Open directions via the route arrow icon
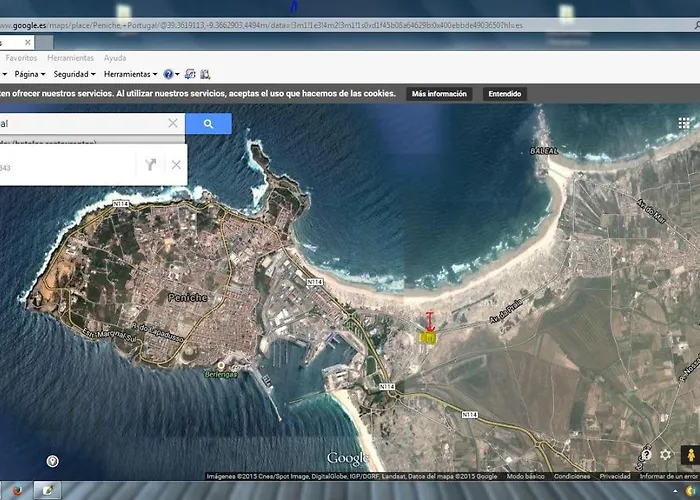700x500 pixels. [x=150, y=164]
